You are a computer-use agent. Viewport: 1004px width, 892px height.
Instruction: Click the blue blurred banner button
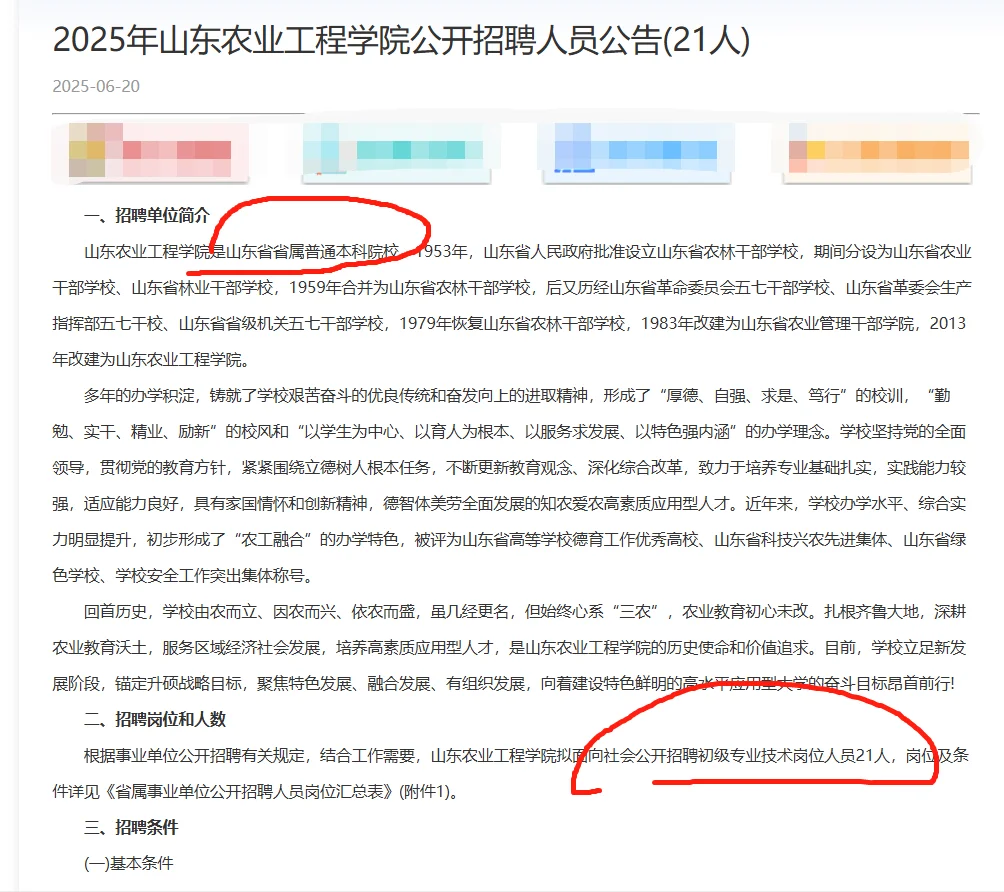pyautogui.click(x=637, y=152)
